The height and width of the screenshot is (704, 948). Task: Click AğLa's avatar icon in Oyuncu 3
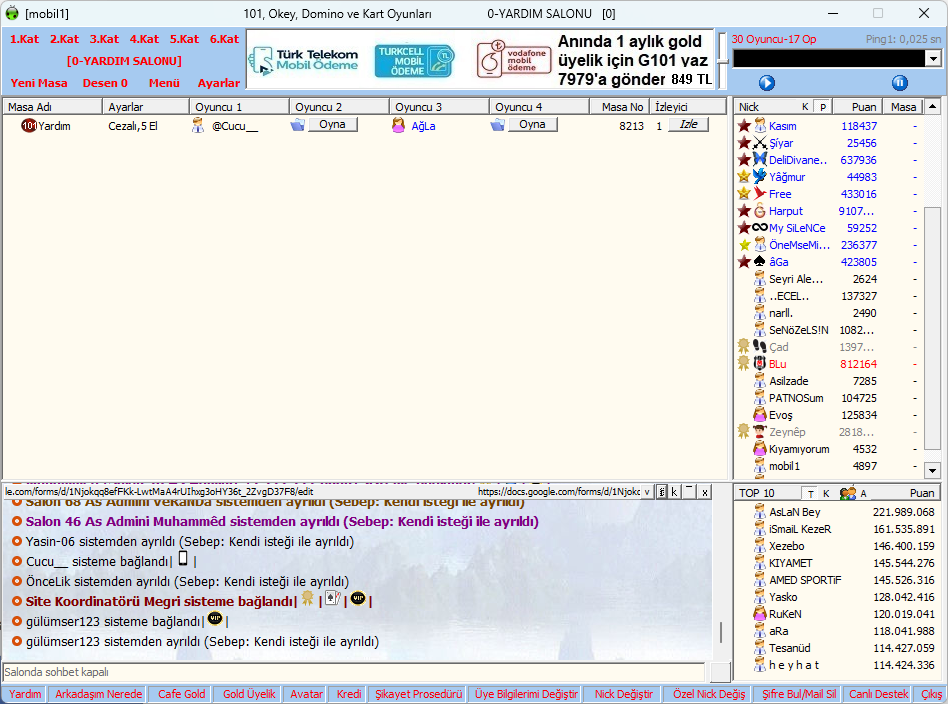(398, 126)
